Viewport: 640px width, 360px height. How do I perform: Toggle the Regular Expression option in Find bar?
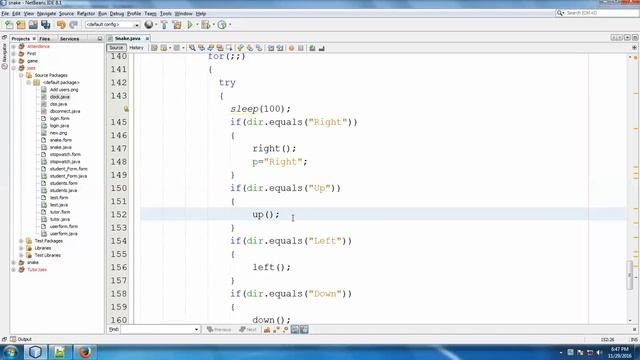click(x=285, y=329)
